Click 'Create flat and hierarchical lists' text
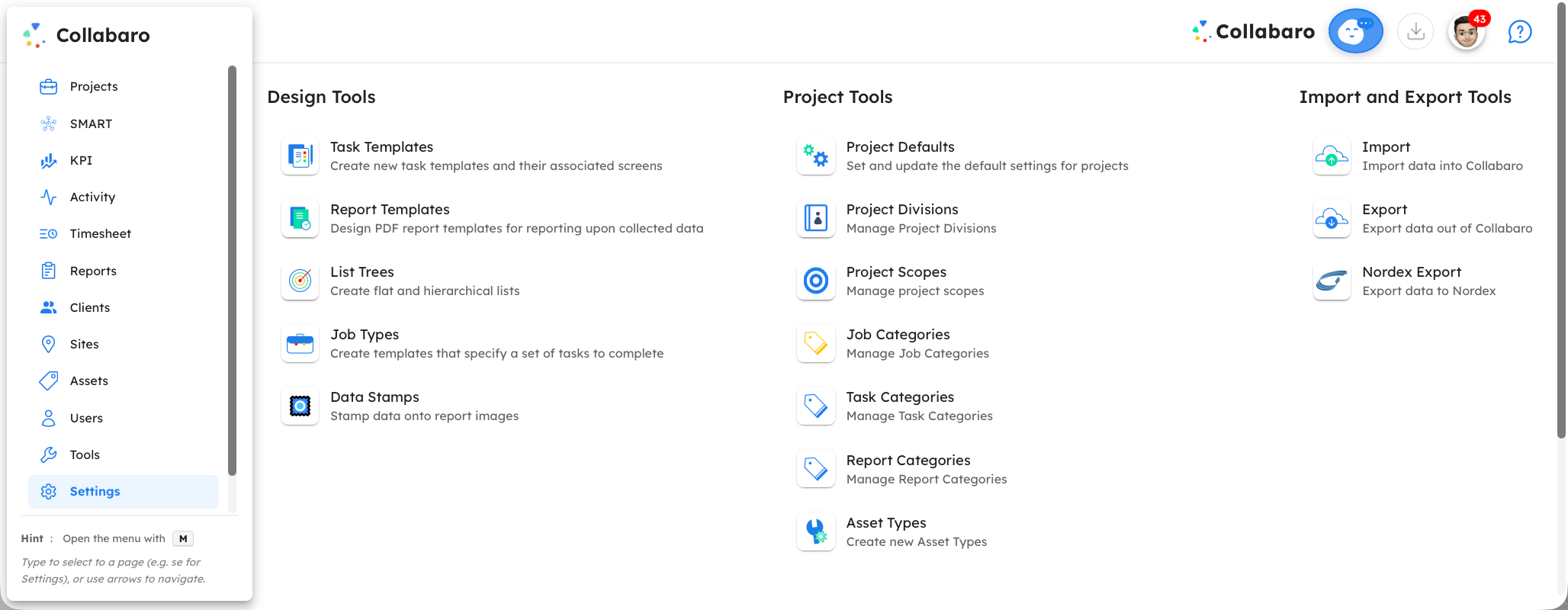Viewport: 1568px width, 610px height. point(425,291)
